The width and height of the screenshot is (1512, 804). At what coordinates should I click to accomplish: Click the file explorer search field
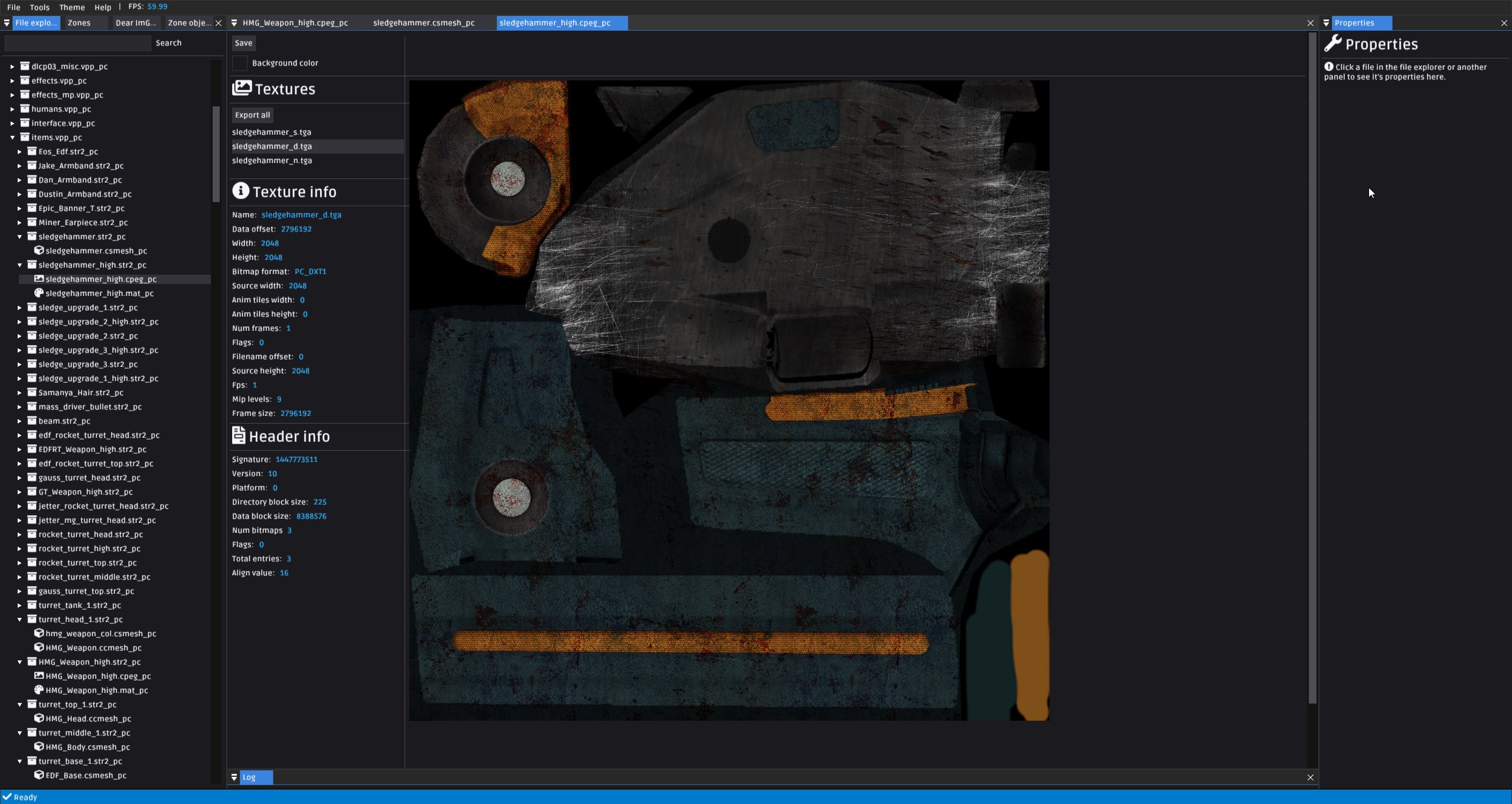[78, 43]
